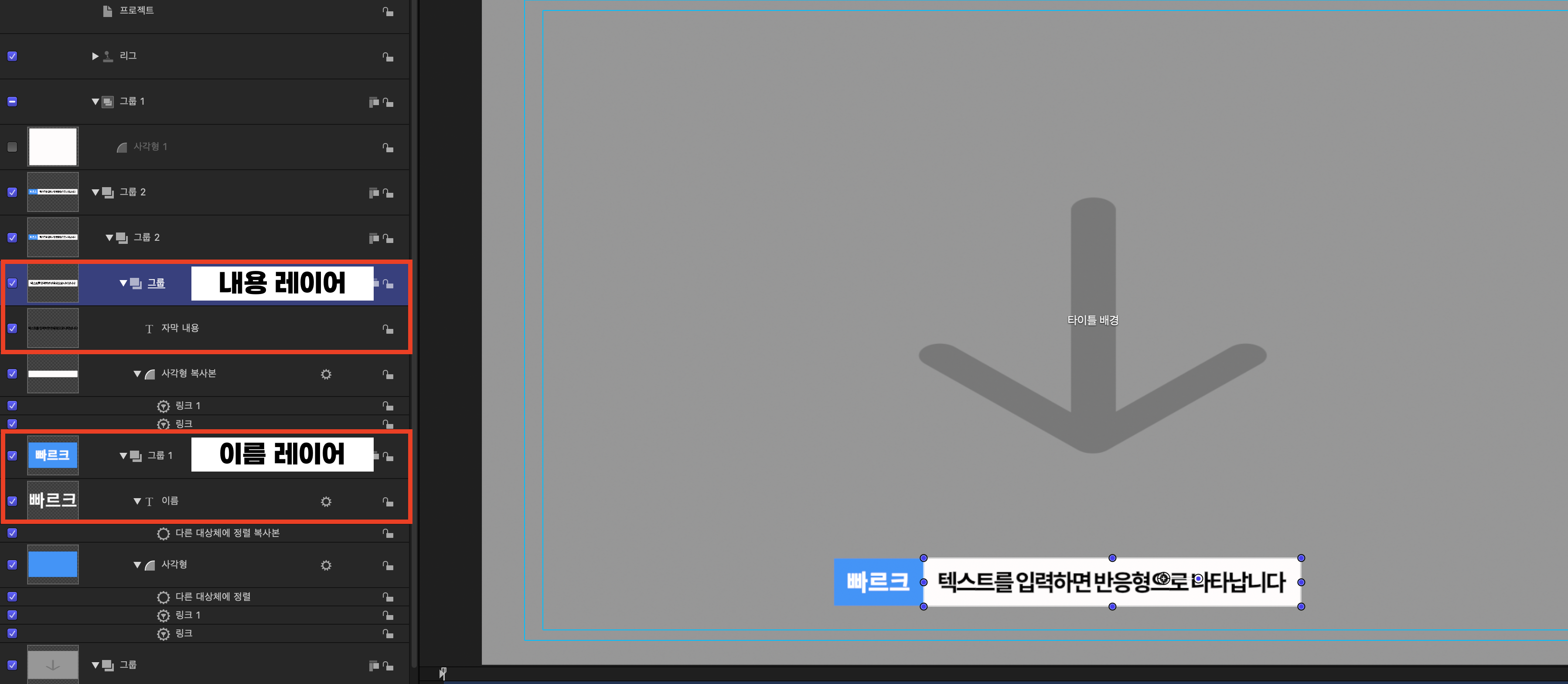Click gear icon on 이름 text layer

326,501
